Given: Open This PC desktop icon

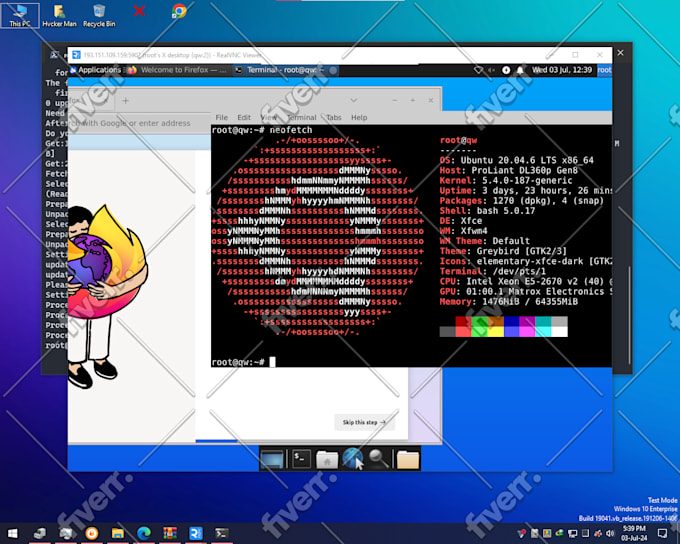Looking at the screenshot, I should click(20, 16).
